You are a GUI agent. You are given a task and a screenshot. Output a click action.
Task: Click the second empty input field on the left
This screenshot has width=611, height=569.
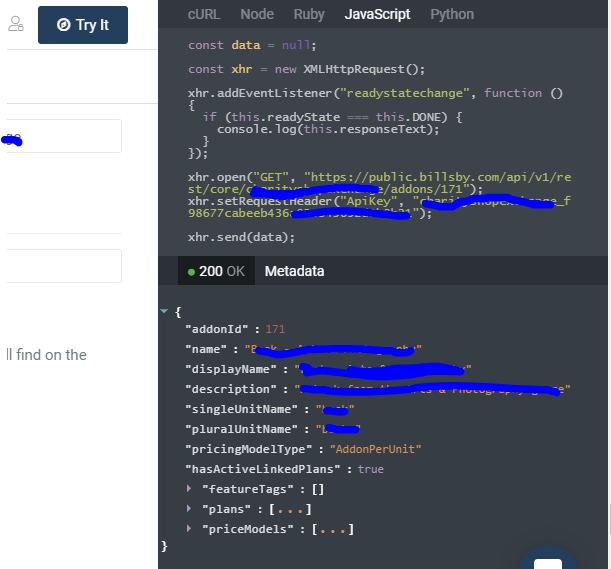[64, 266]
